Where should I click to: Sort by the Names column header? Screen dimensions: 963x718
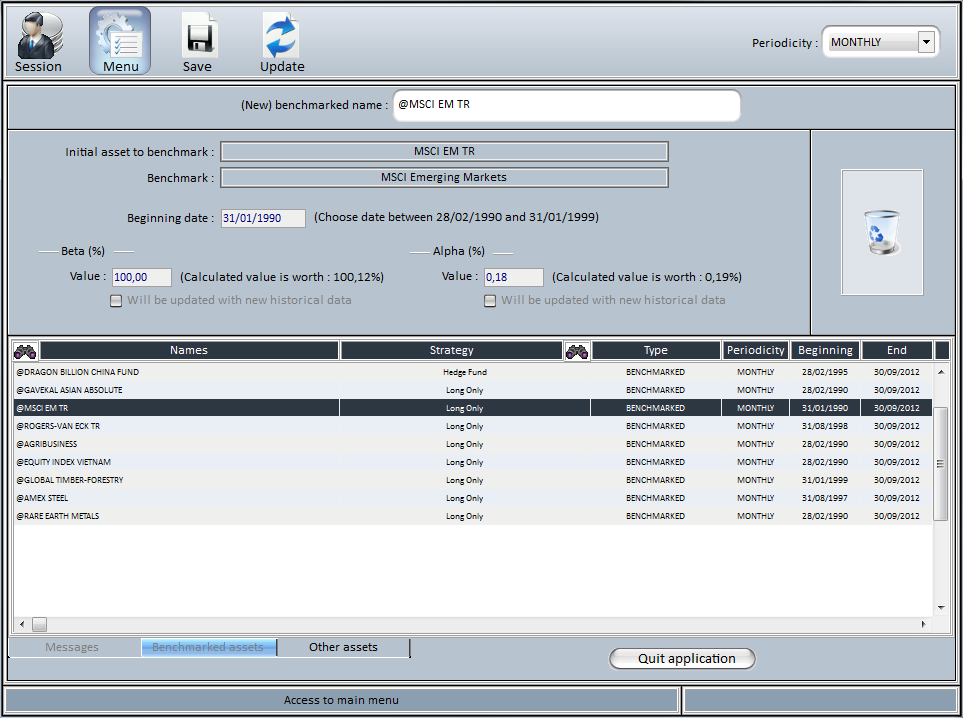[x=189, y=351]
